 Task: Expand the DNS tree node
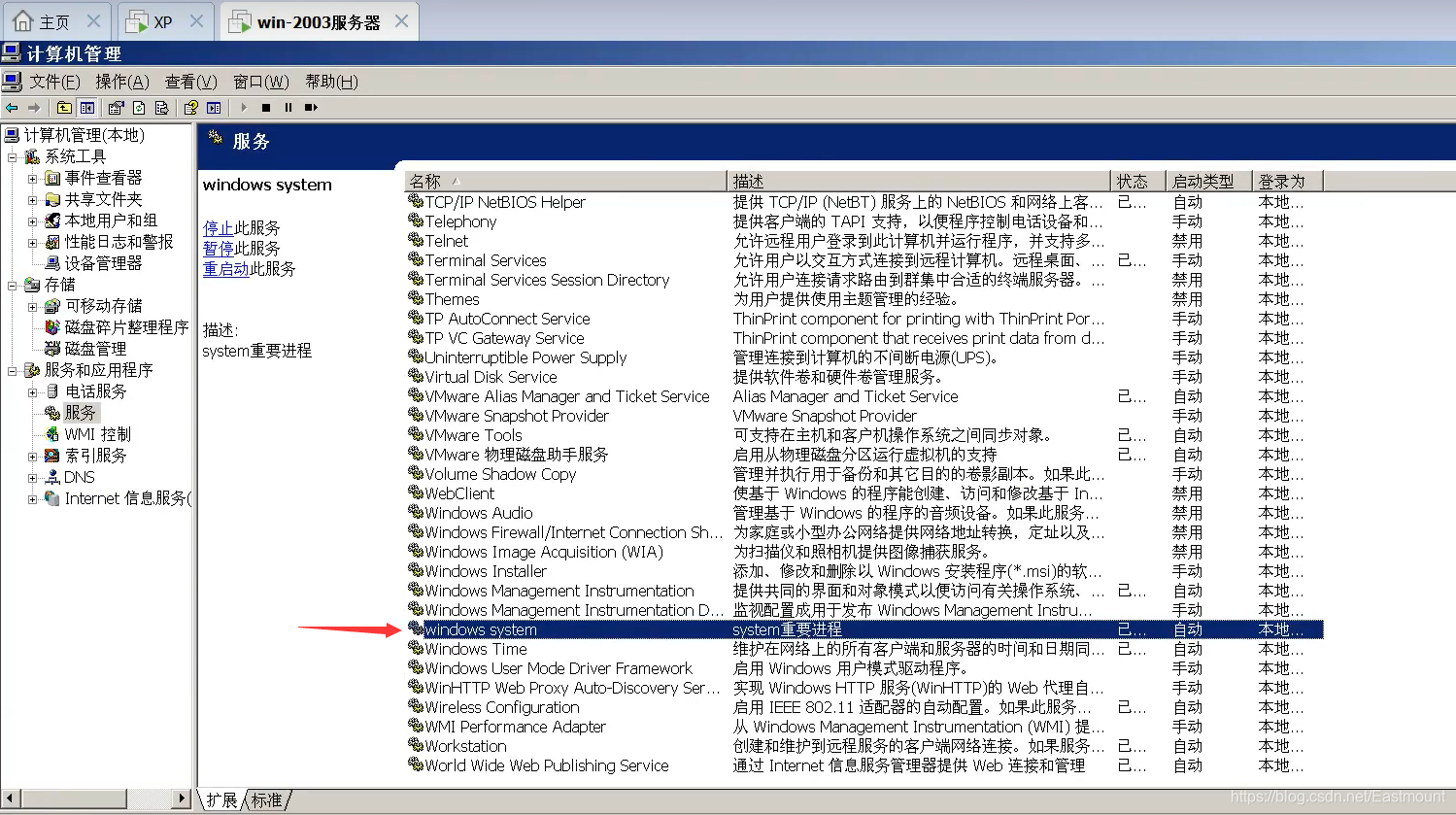(32, 477)
